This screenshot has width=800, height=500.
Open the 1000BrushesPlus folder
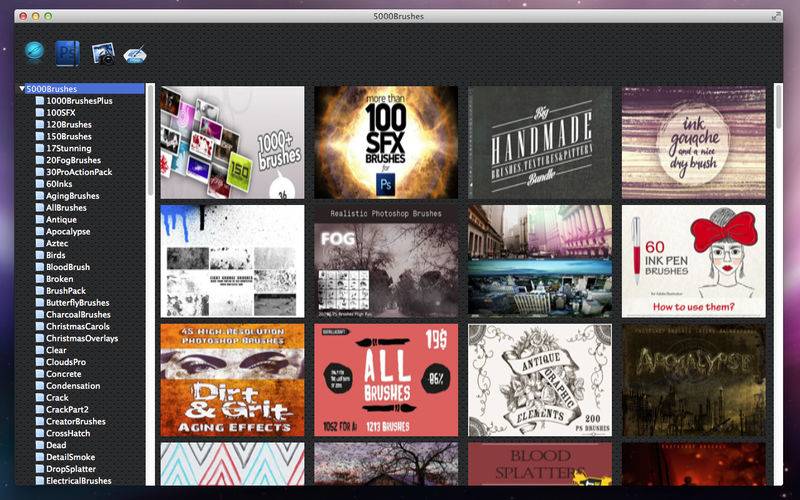pyautogui.click(x=74, y=101)
